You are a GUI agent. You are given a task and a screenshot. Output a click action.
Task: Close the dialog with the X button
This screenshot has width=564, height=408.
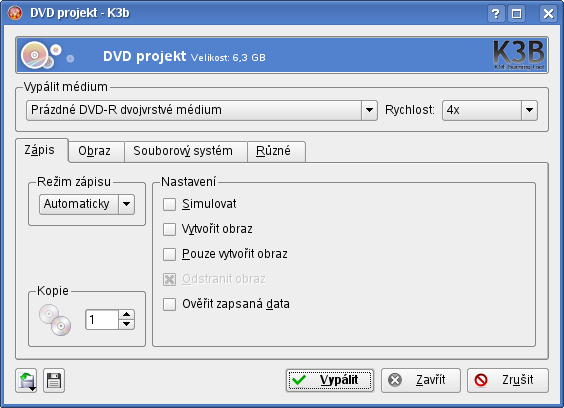548,14
